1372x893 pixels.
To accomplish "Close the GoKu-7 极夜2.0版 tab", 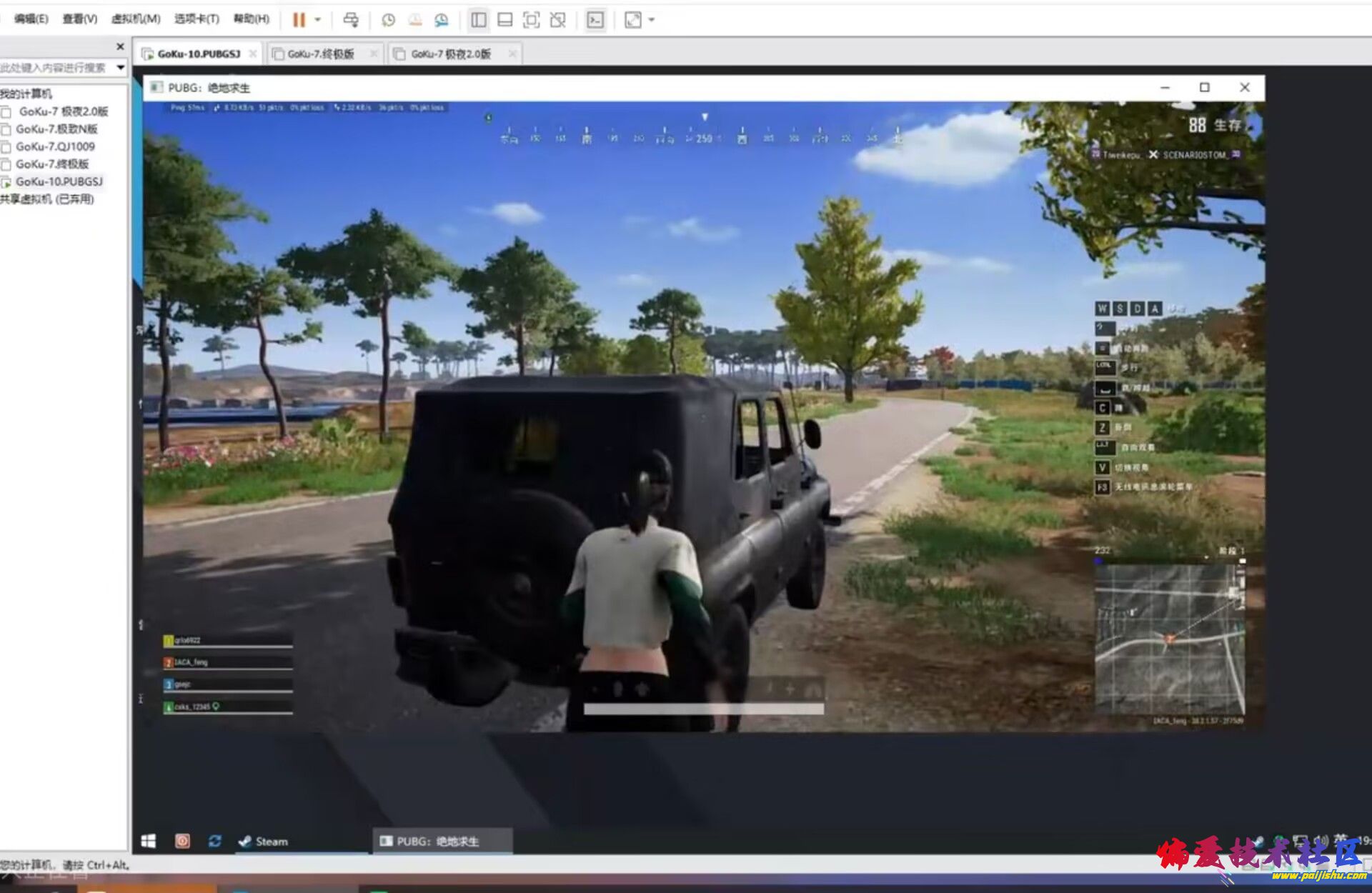I will (x=512, y=54).
